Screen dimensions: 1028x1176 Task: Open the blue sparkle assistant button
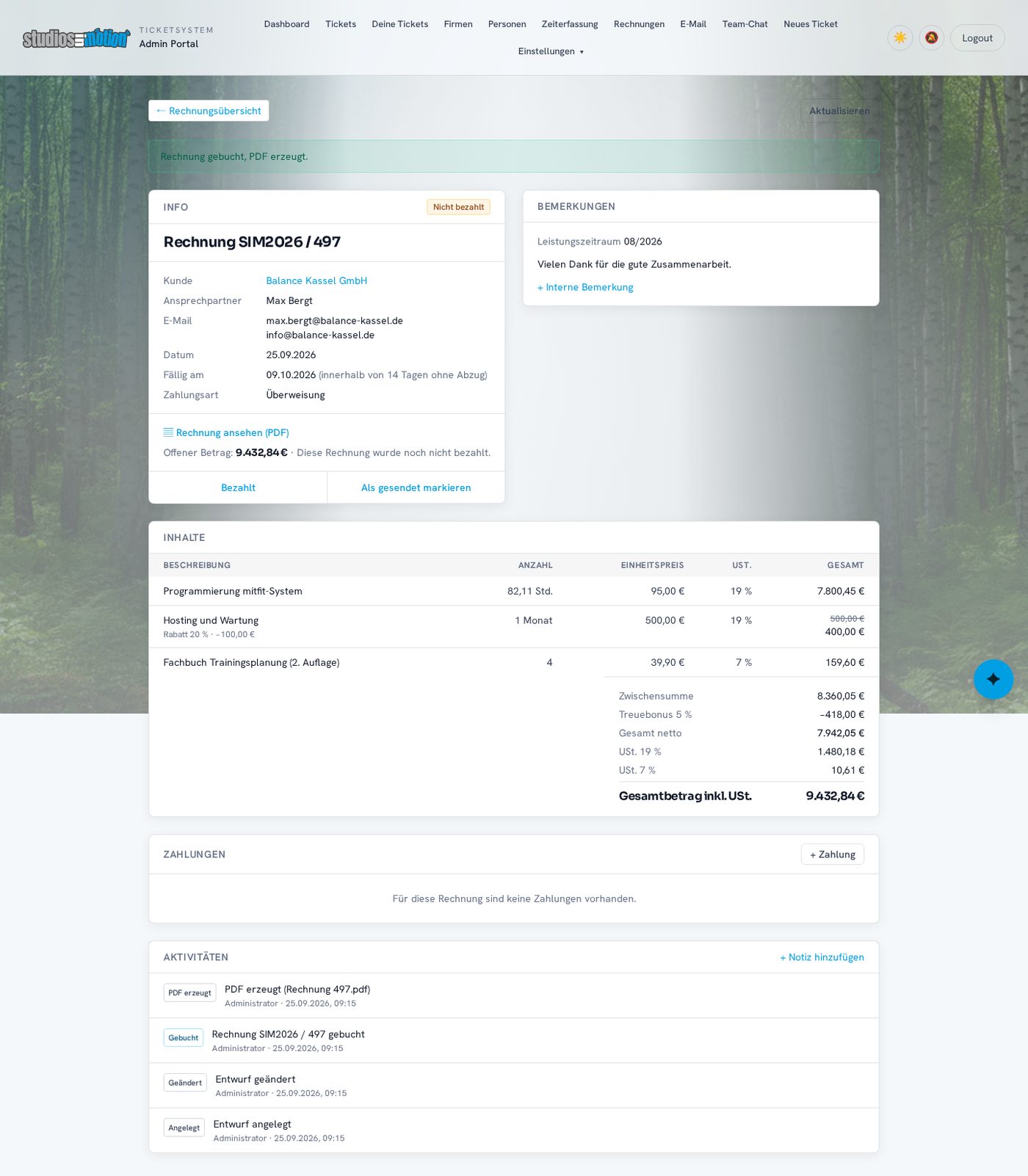point(993,679)
